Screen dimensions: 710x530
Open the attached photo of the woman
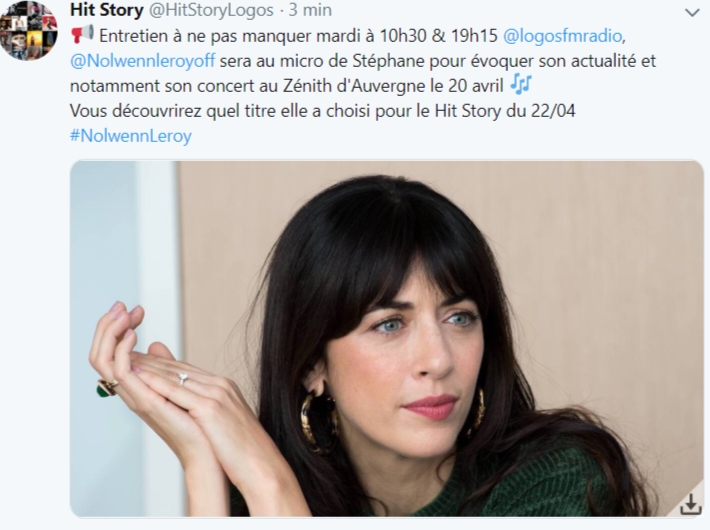coord(387,338)
